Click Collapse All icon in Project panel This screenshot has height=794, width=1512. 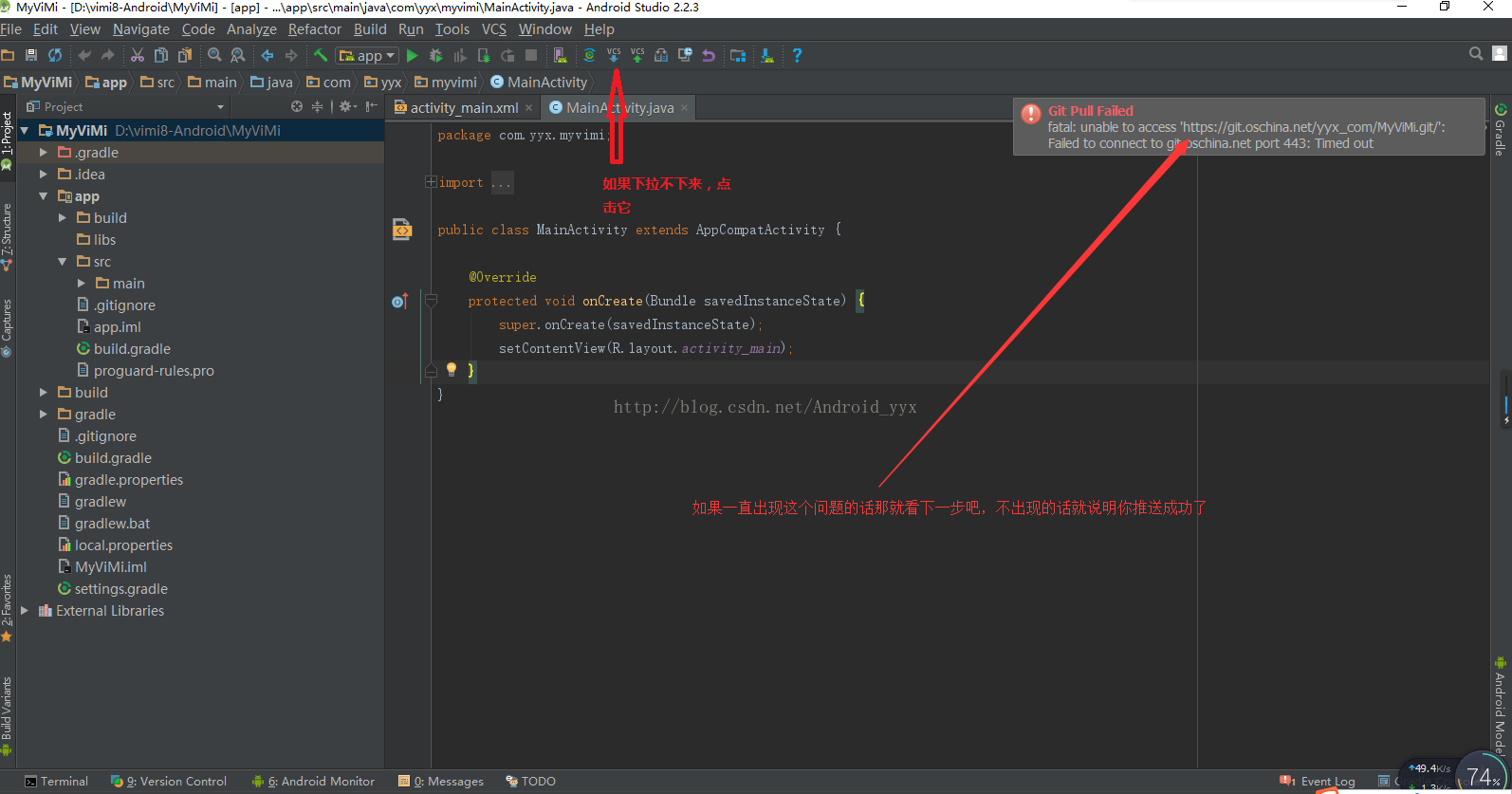[318, 106]
